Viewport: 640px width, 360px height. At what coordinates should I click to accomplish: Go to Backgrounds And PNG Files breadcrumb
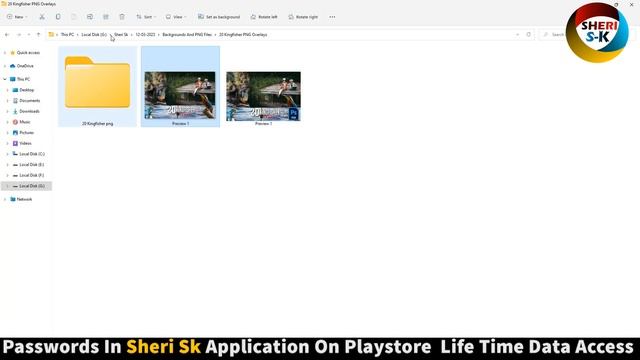click(187, 35)
